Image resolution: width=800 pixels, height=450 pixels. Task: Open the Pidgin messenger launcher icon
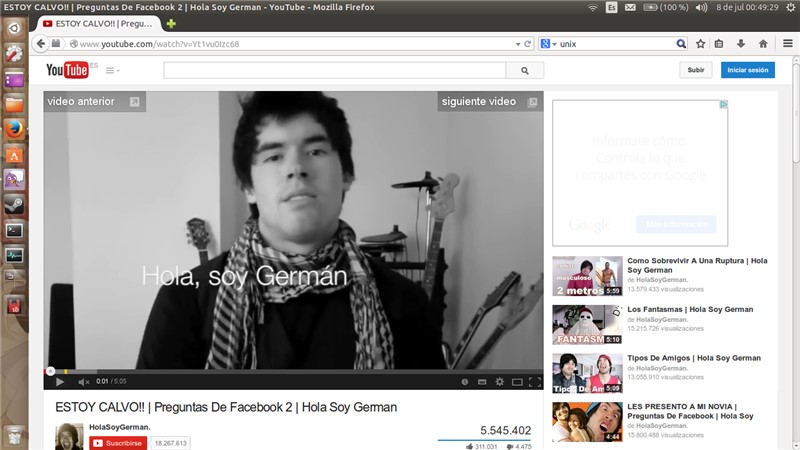14,180
